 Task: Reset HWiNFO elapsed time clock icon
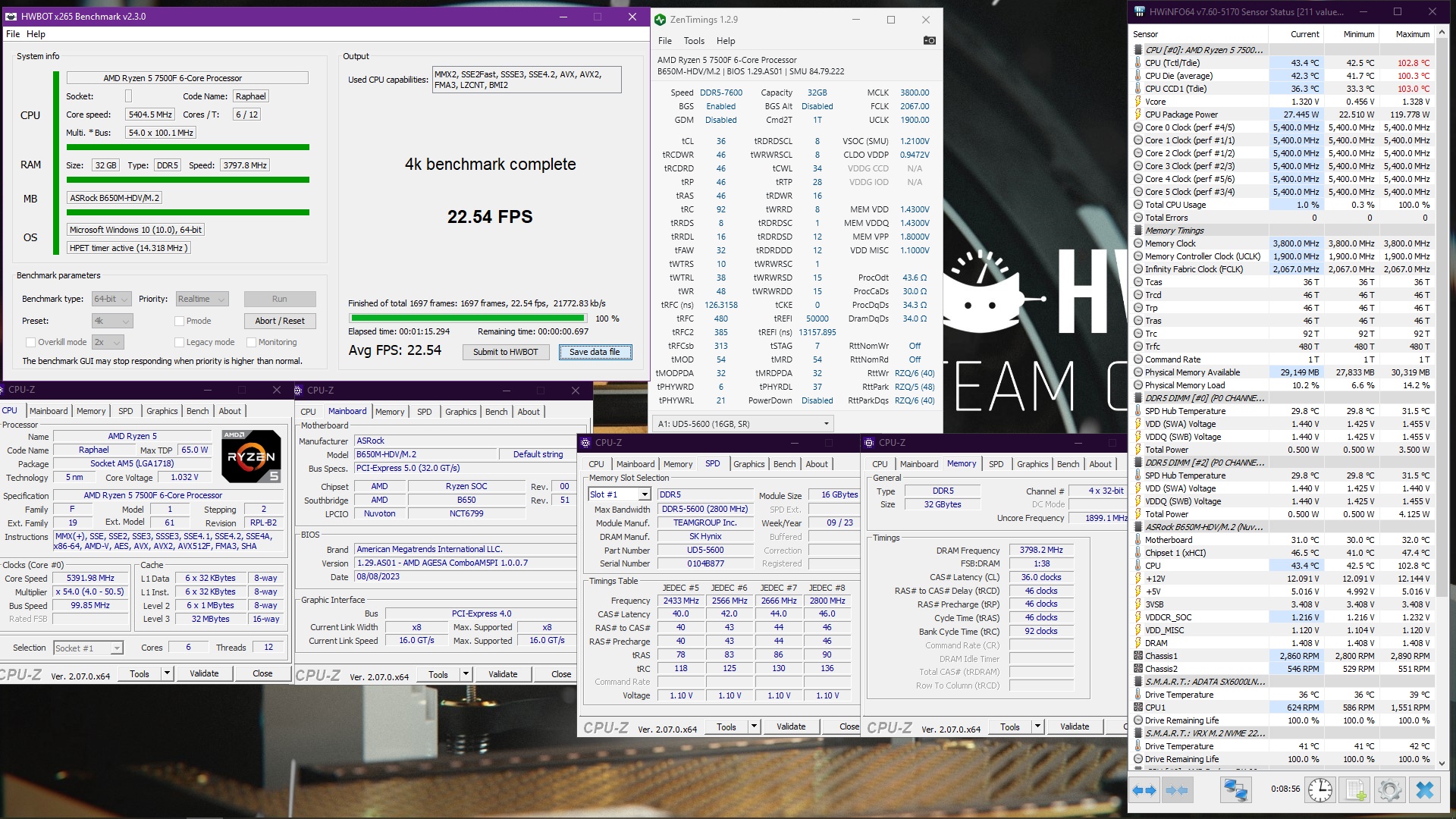(1320, 790)
